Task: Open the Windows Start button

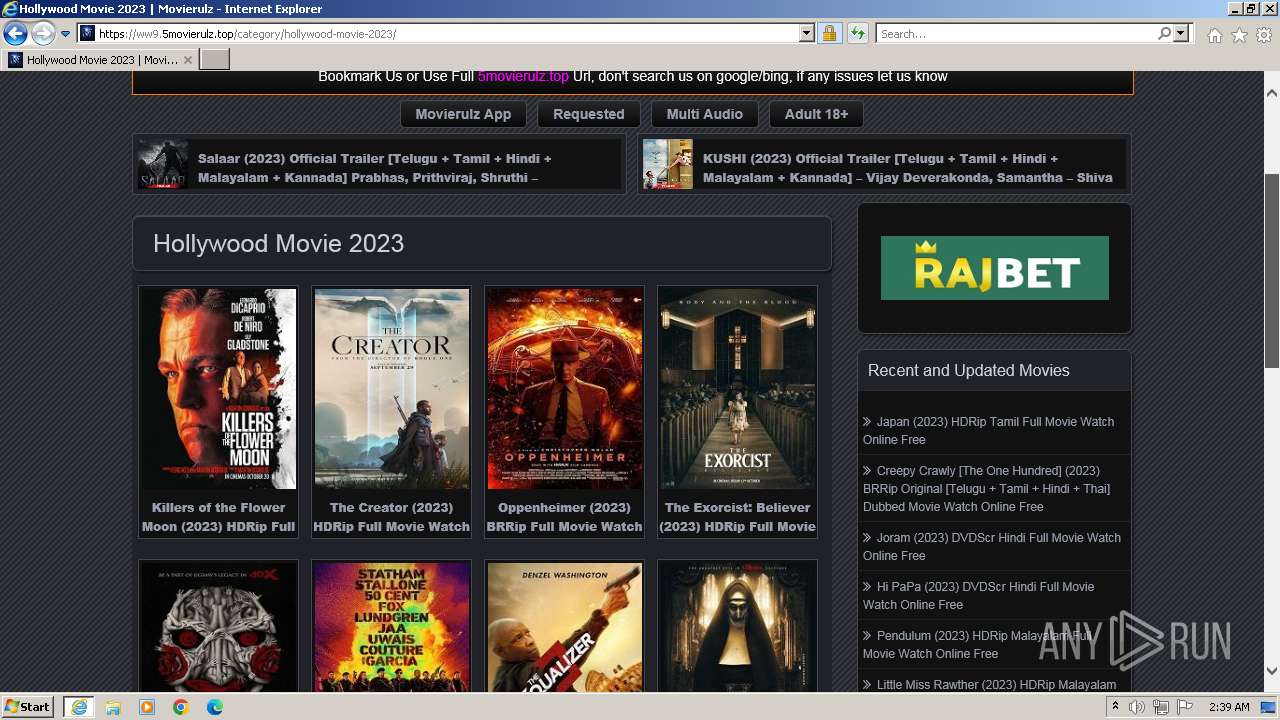Action: click(x=28, y=707)
